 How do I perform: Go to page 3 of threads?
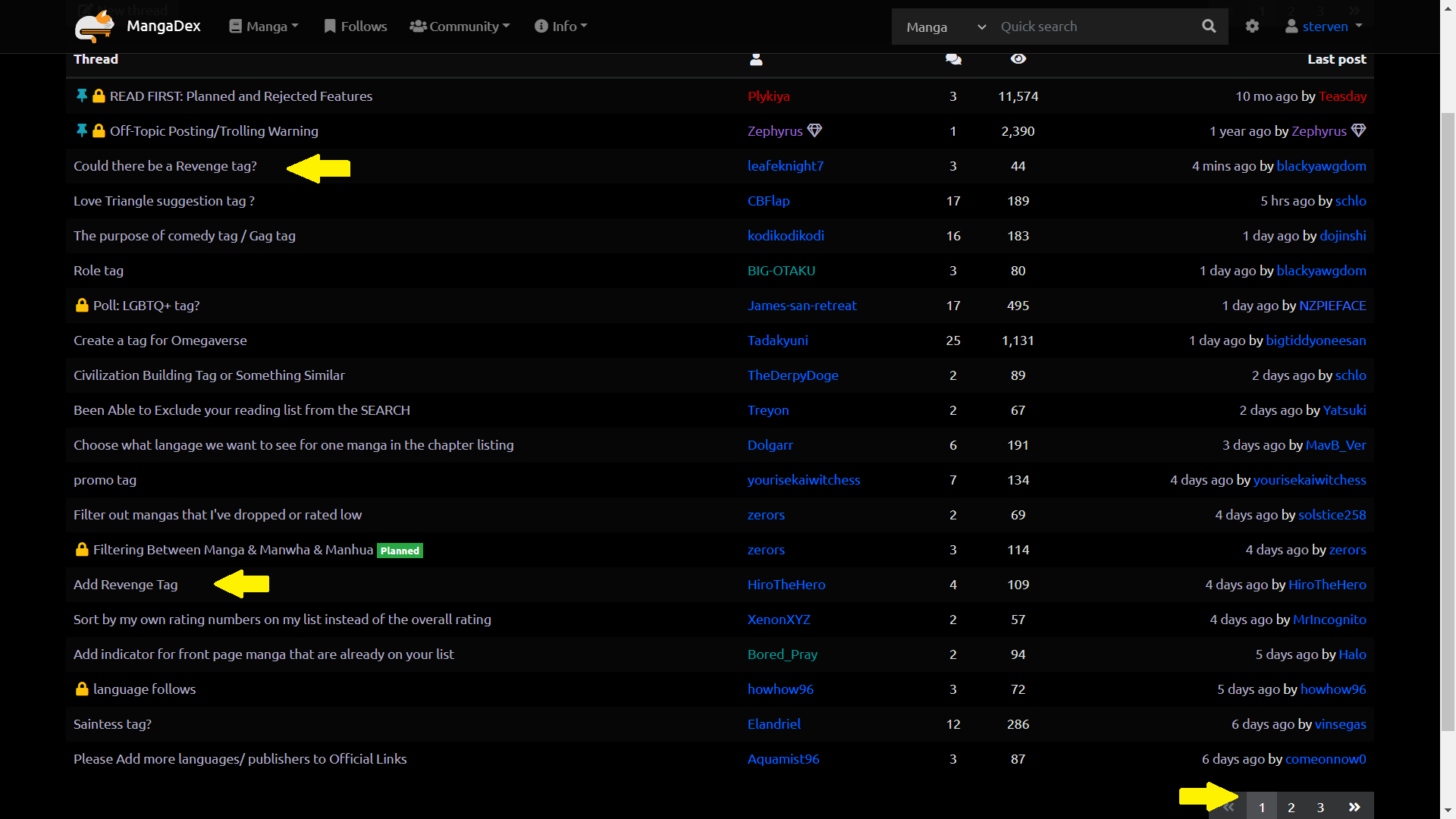point(1320,807)
